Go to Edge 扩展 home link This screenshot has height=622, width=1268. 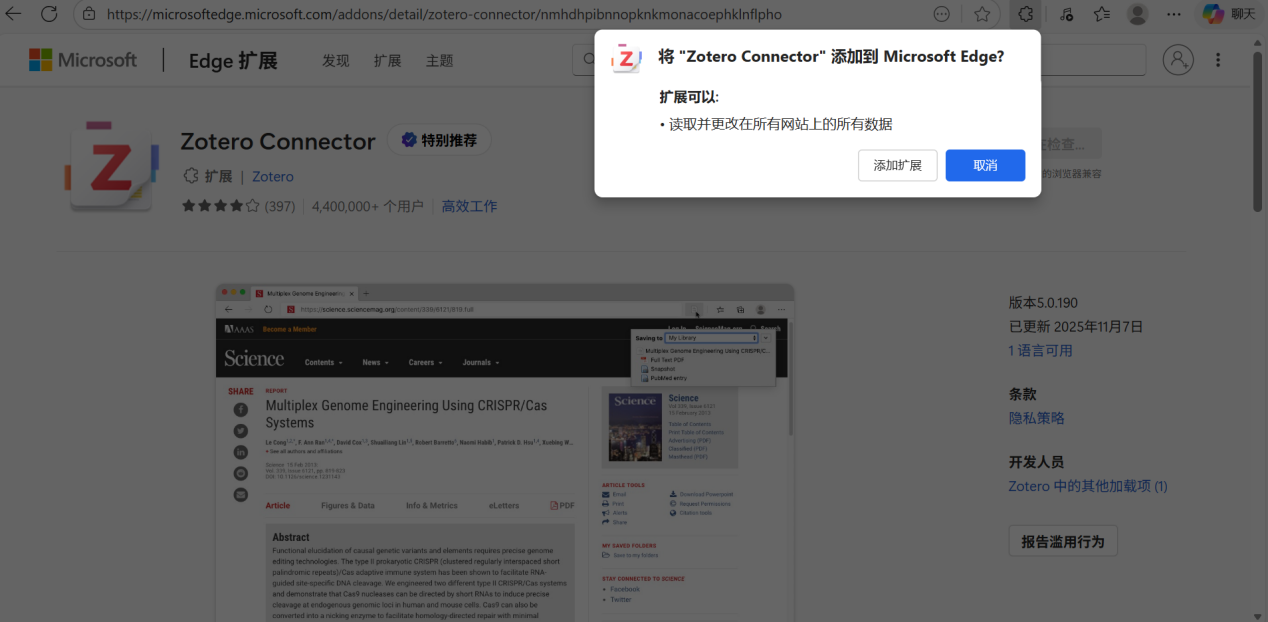coord(233,60)
